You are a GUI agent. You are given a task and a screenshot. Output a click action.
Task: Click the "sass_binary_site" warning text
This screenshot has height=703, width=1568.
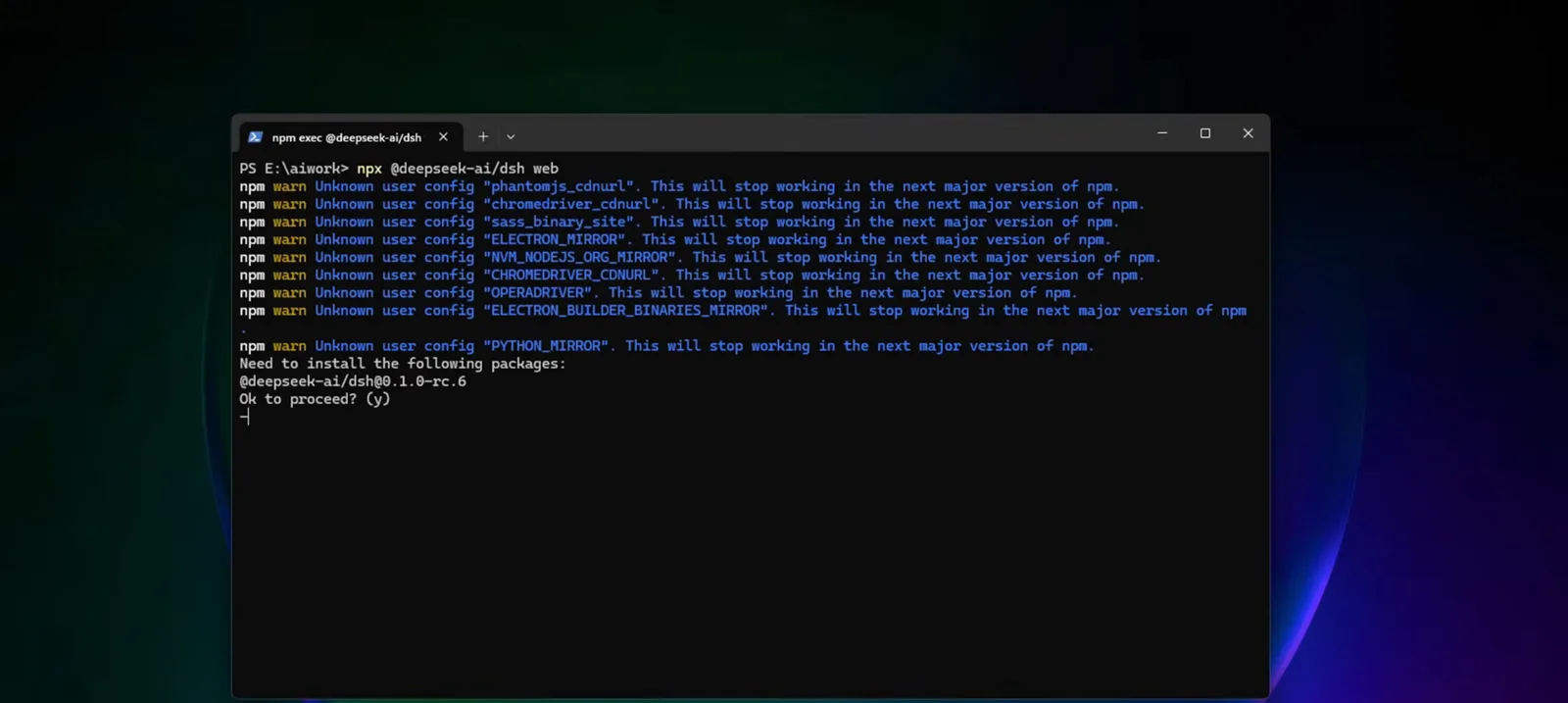[x=563, y=222]
